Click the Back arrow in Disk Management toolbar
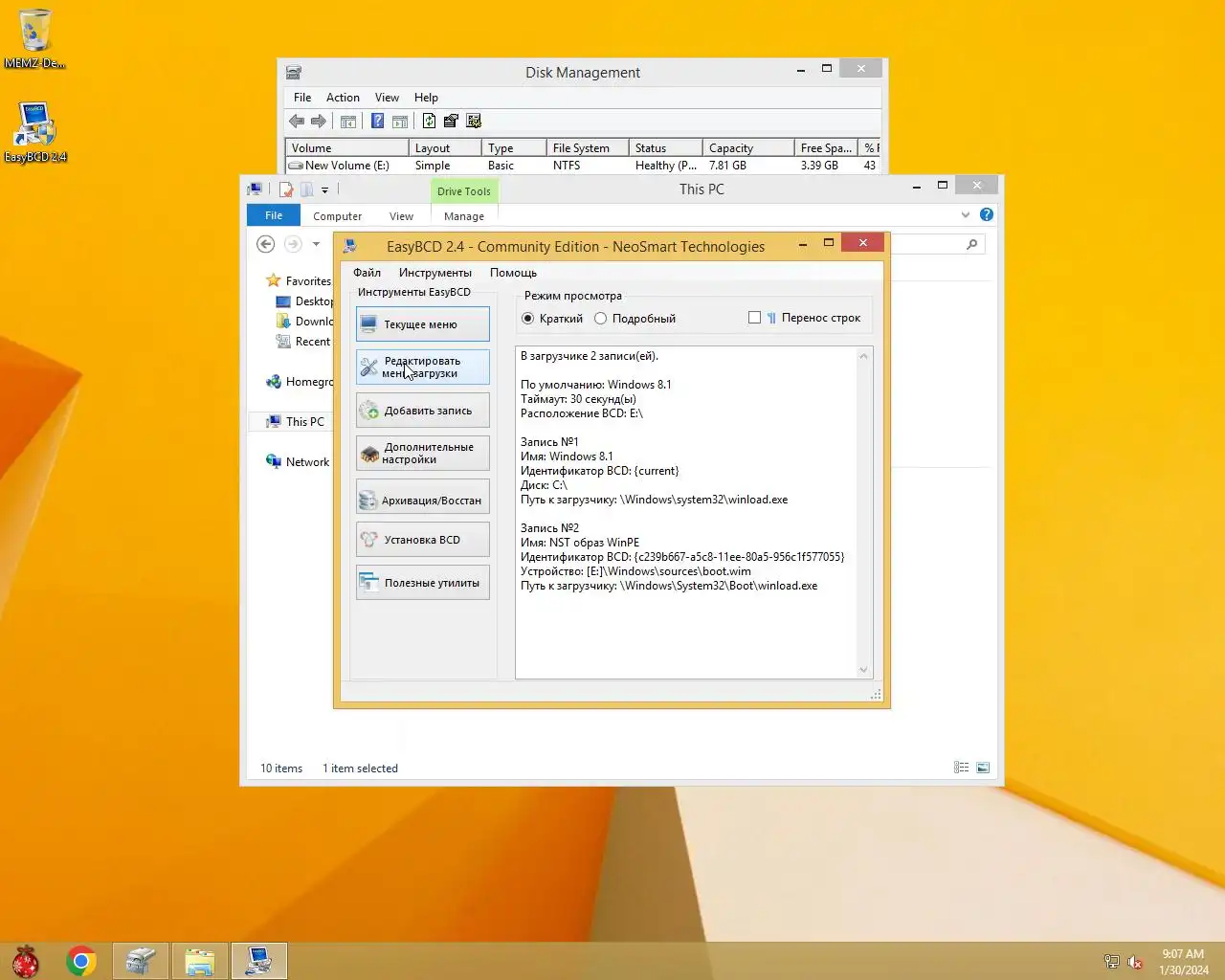Viewport: 1225px width, 980px height. (297, 122)
